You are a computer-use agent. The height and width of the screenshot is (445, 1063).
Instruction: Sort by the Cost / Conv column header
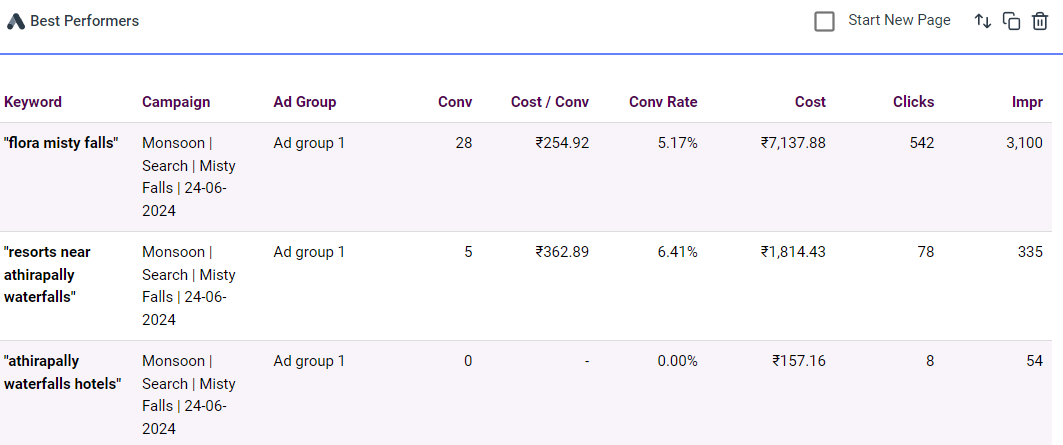point(550,102)
